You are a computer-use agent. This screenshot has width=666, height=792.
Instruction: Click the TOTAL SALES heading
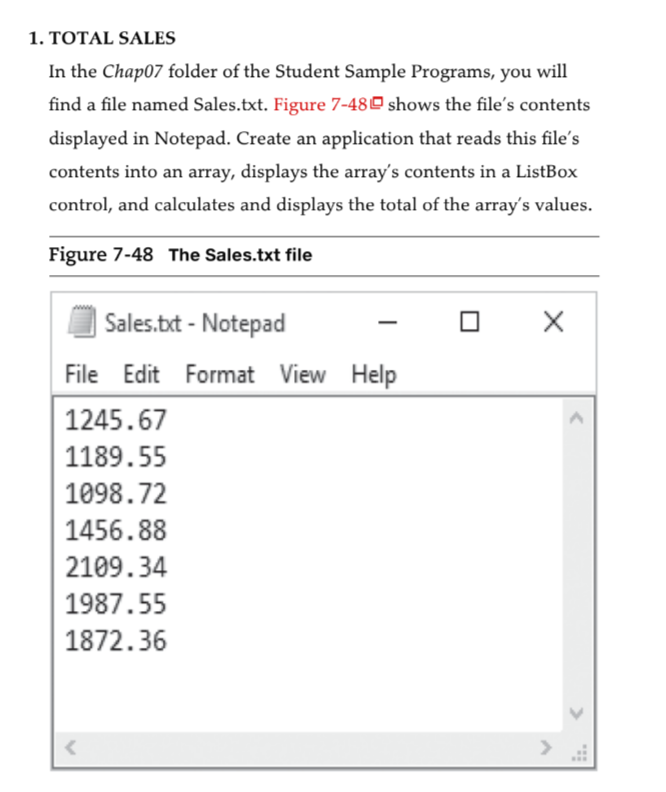[112, 38]
